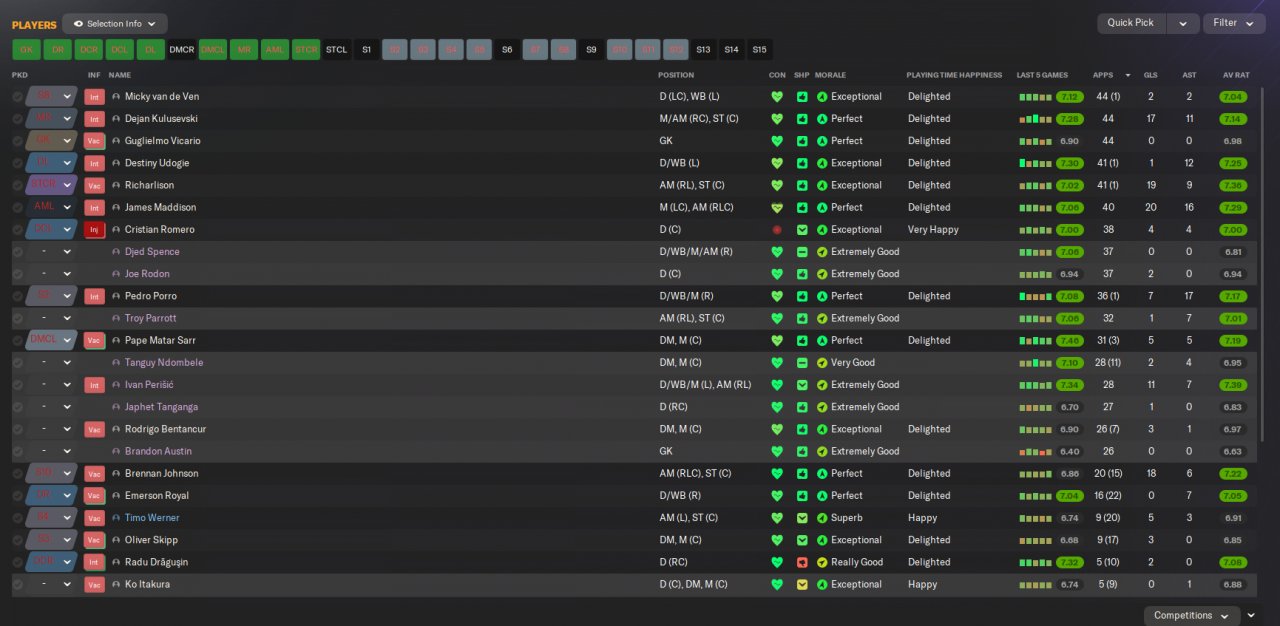The width and height of the screenshot is (1280, 626).
Task: Click the Vac badge next to Ko Itakura
Action: tap(94, 585)
